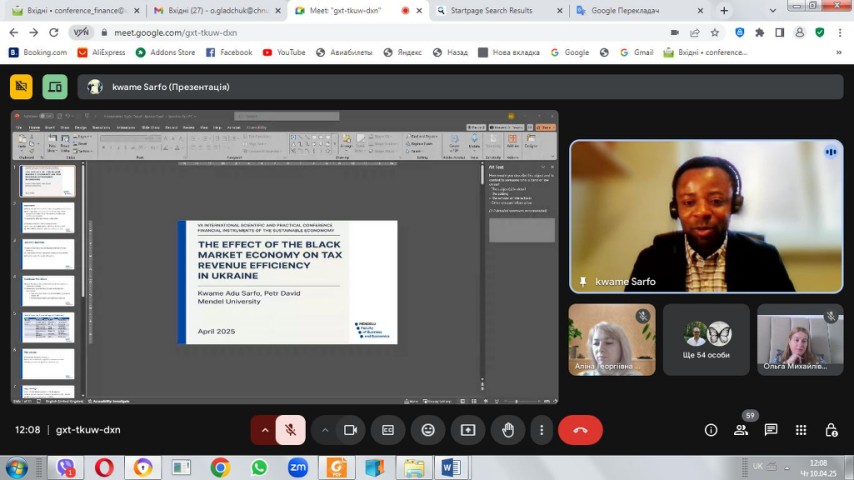Open the YouTube bookmark

click(283, 52)
